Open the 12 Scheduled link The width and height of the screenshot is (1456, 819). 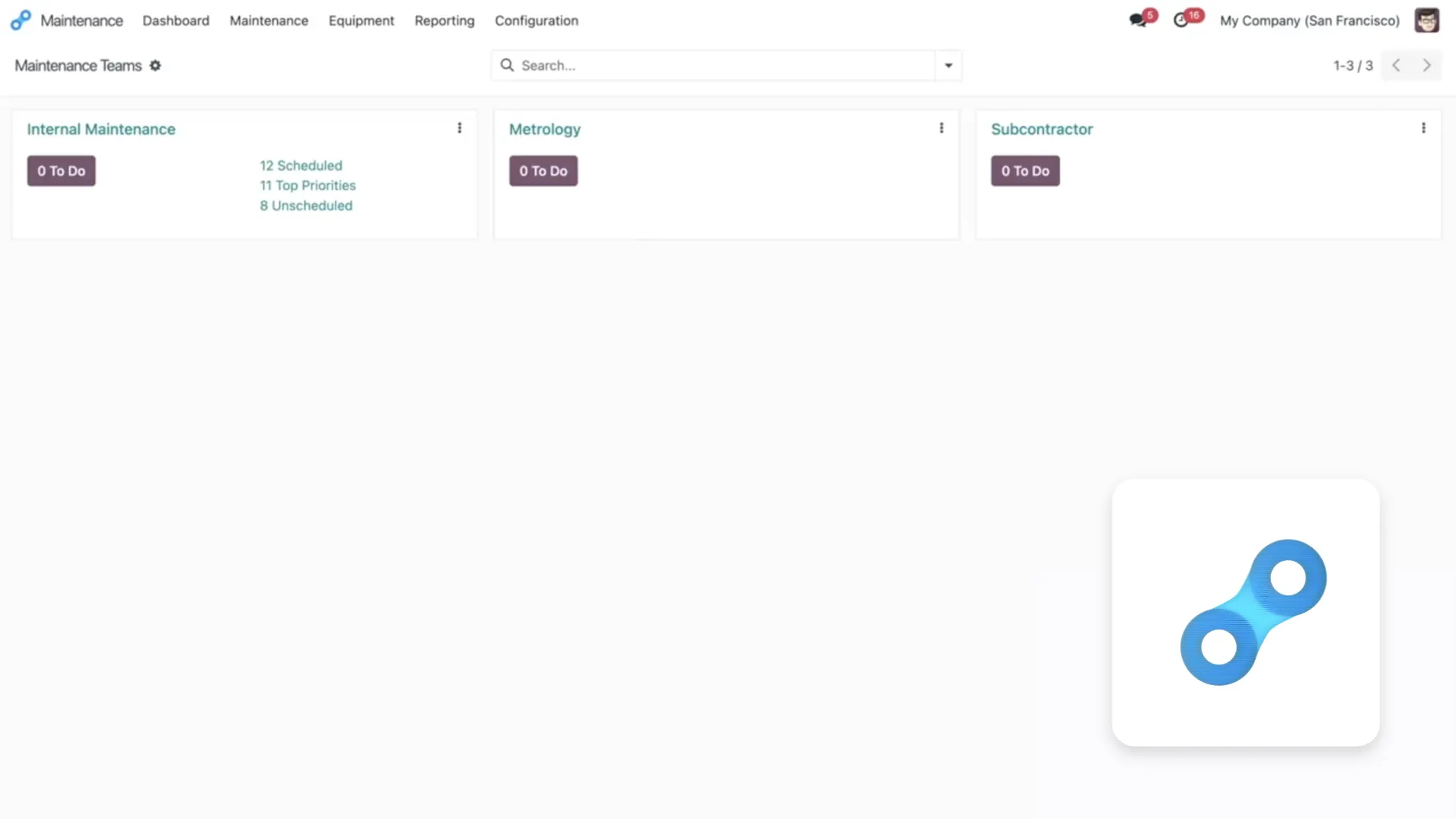(301, 165)
